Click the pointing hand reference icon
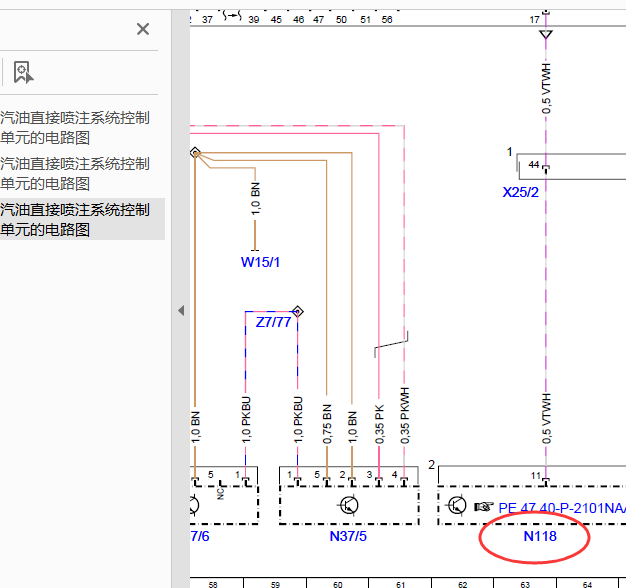The image size is (626, 588). [483, 507]
